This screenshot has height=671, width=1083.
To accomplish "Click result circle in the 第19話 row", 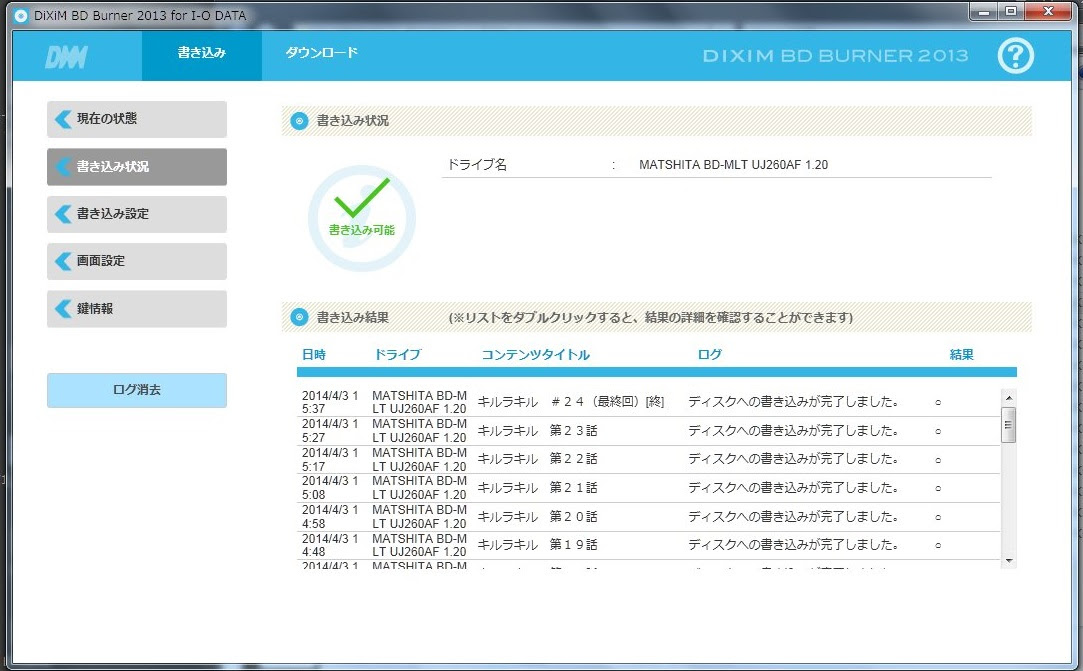I will coord(938,545).
